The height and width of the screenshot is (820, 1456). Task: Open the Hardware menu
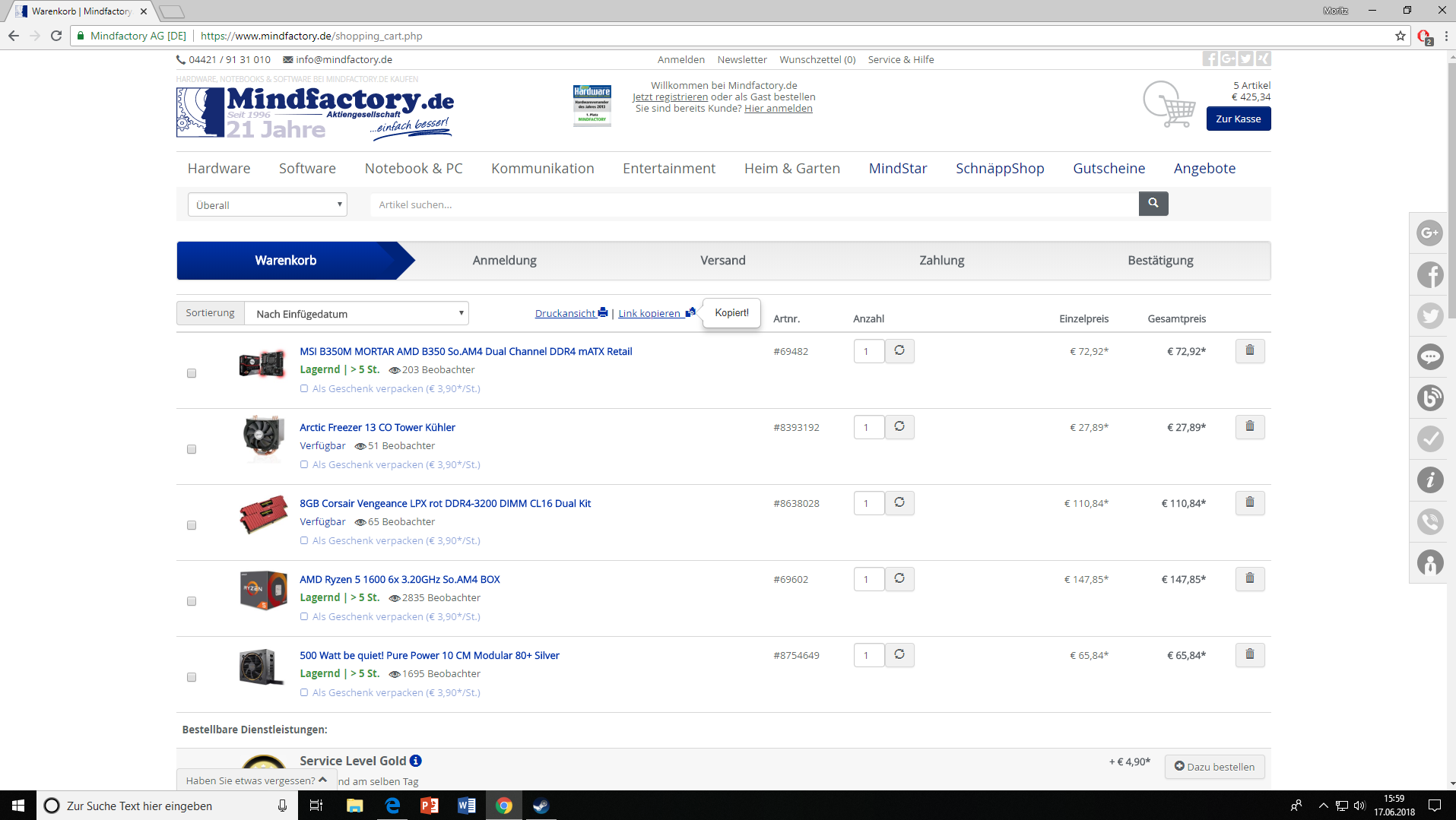(x=219, y=168)
